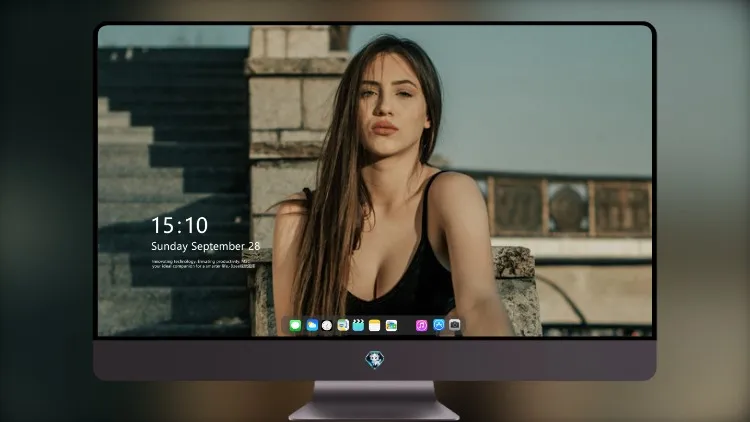Open the yellow Notes app in the dock
This screenshot has height=422, width=750.
(375, 325)
